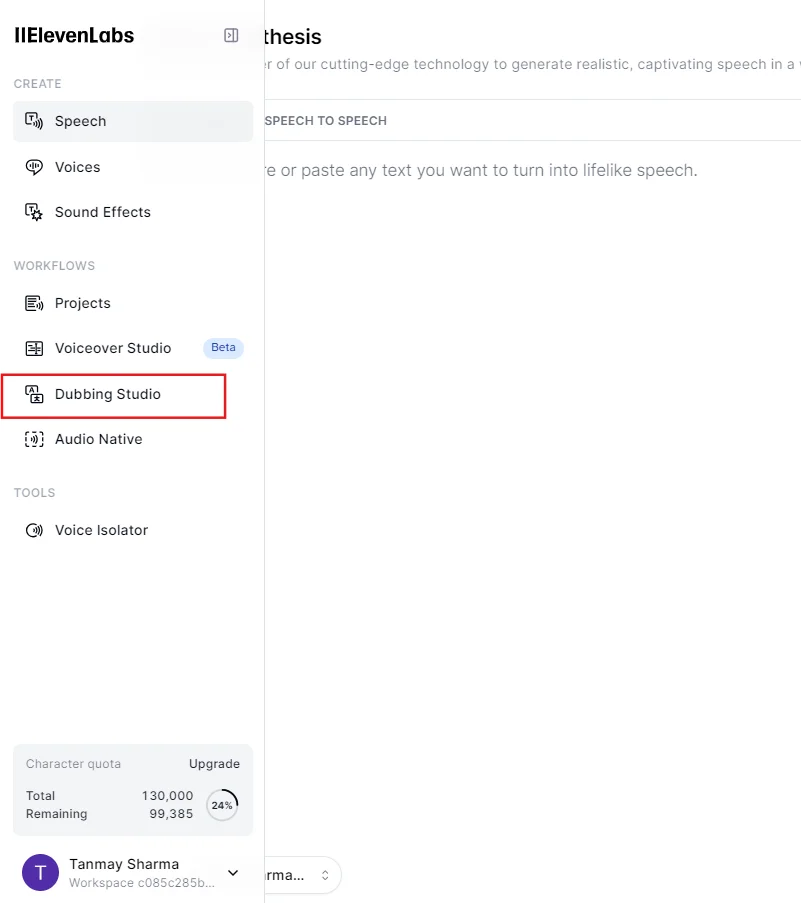The image size is (801, 903).
Task: Open the voice selector dropdown arrows
Action: pos(325,875)
